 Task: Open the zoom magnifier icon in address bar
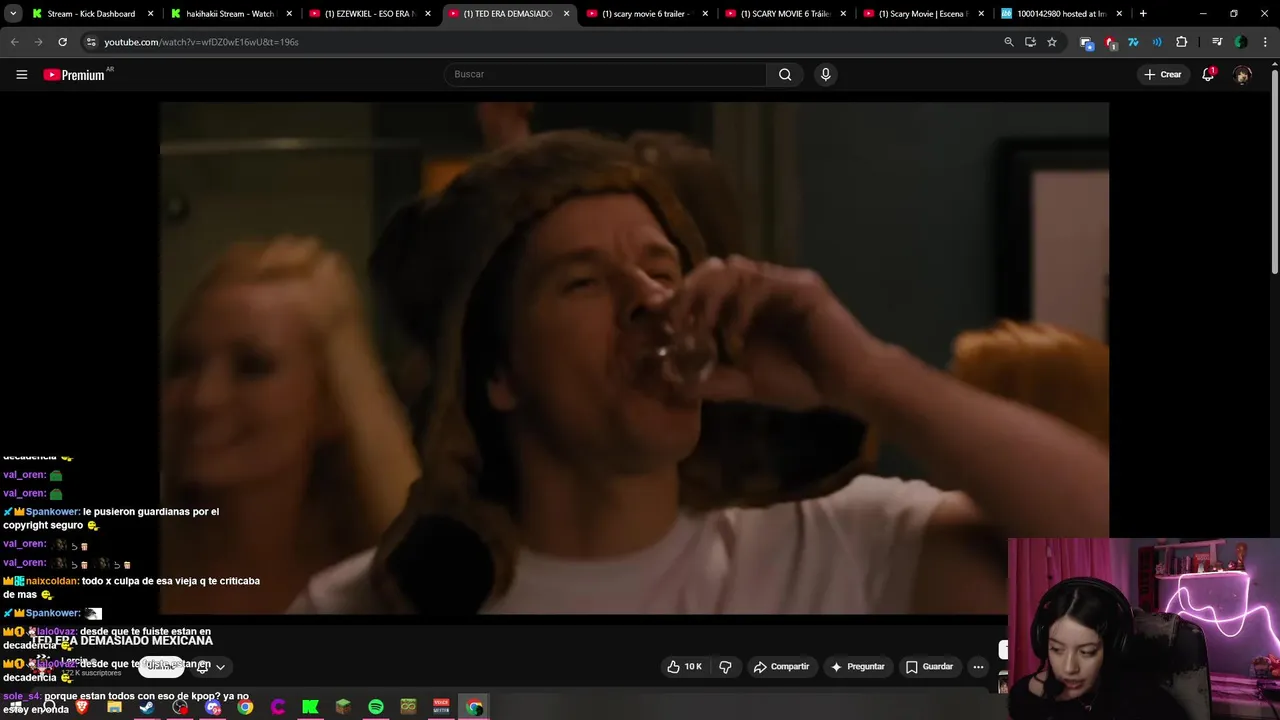pos(1008,42)
